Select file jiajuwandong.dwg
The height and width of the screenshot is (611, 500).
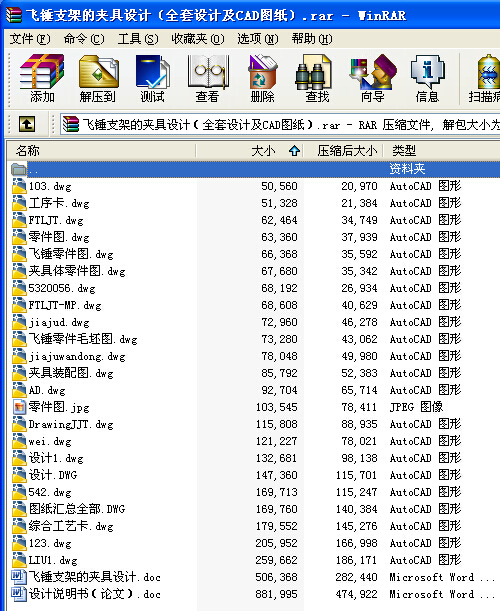(x=77, y=356)
